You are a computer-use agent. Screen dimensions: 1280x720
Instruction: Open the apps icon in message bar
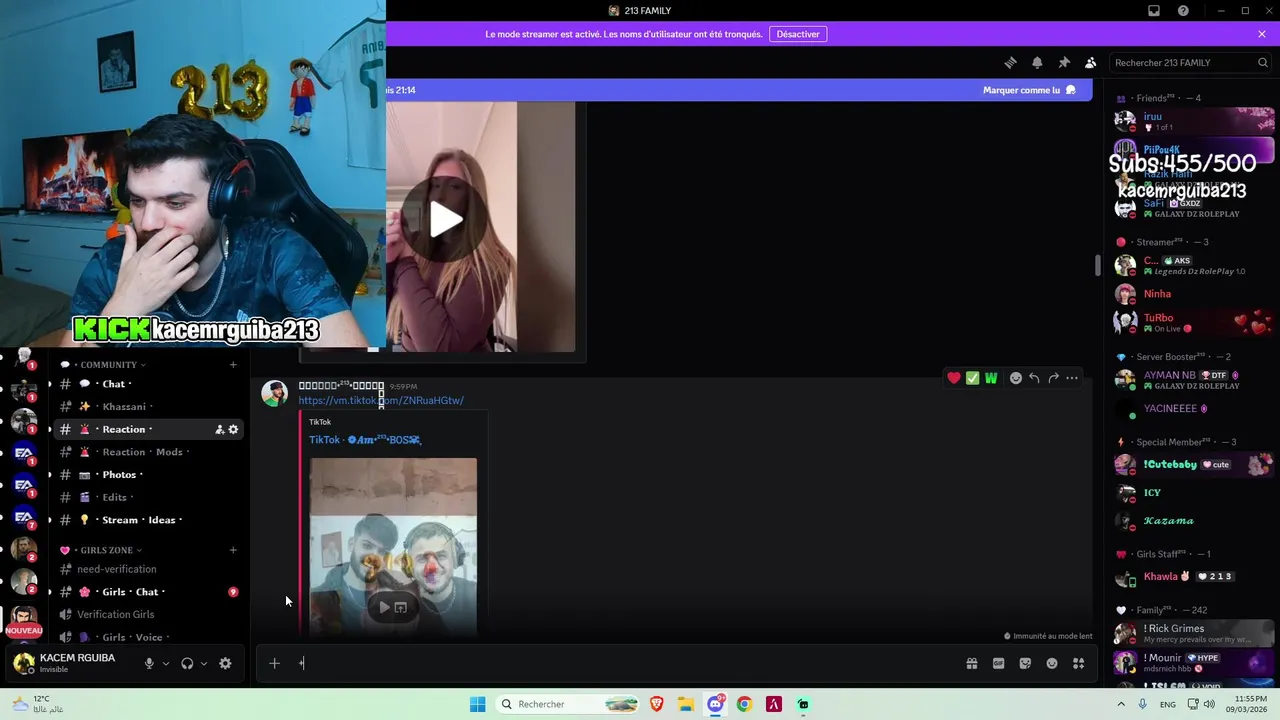[1078, 663]
